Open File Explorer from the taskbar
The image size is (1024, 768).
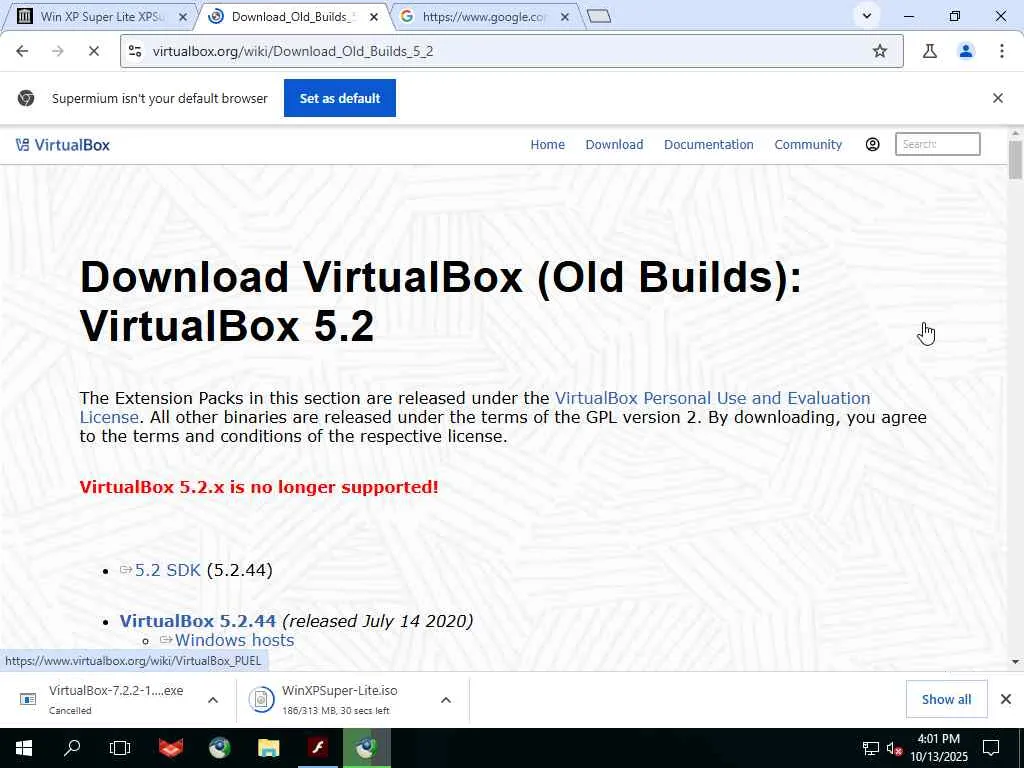pyautogui.click(x=268, y=748)
